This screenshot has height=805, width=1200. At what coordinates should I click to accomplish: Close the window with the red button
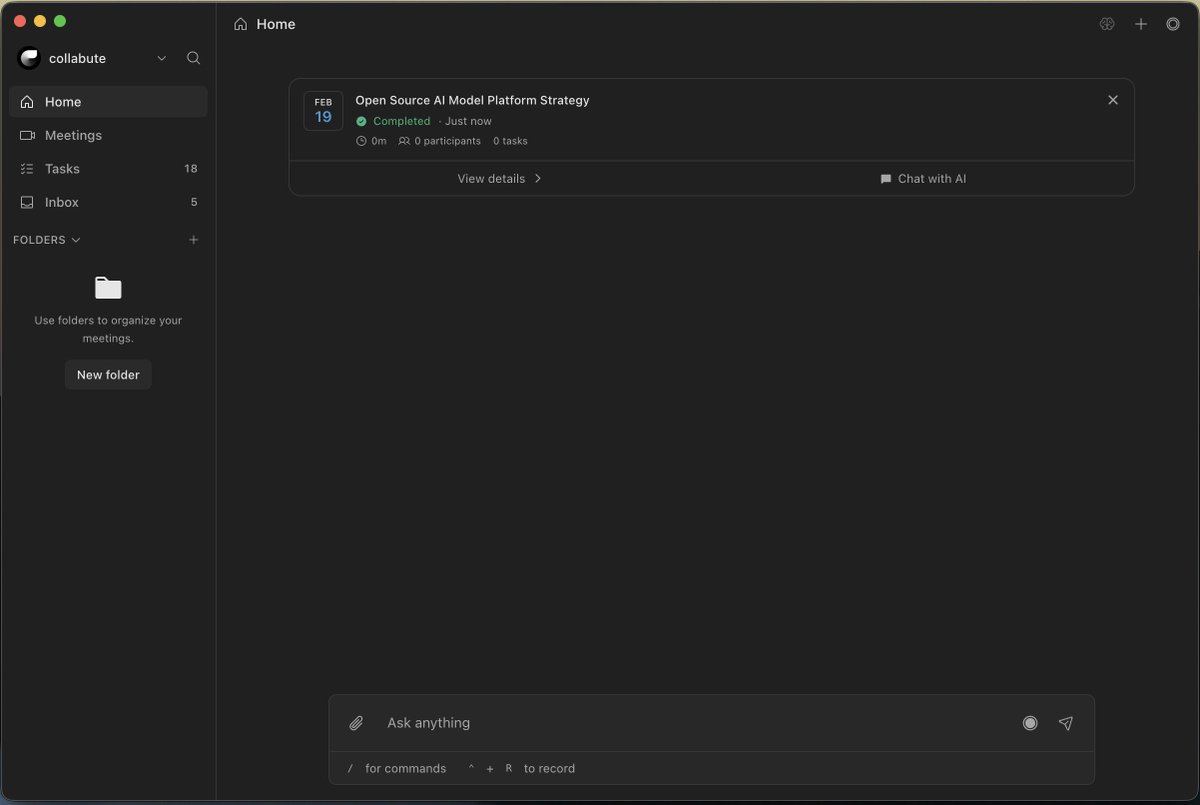click(20, 21)
